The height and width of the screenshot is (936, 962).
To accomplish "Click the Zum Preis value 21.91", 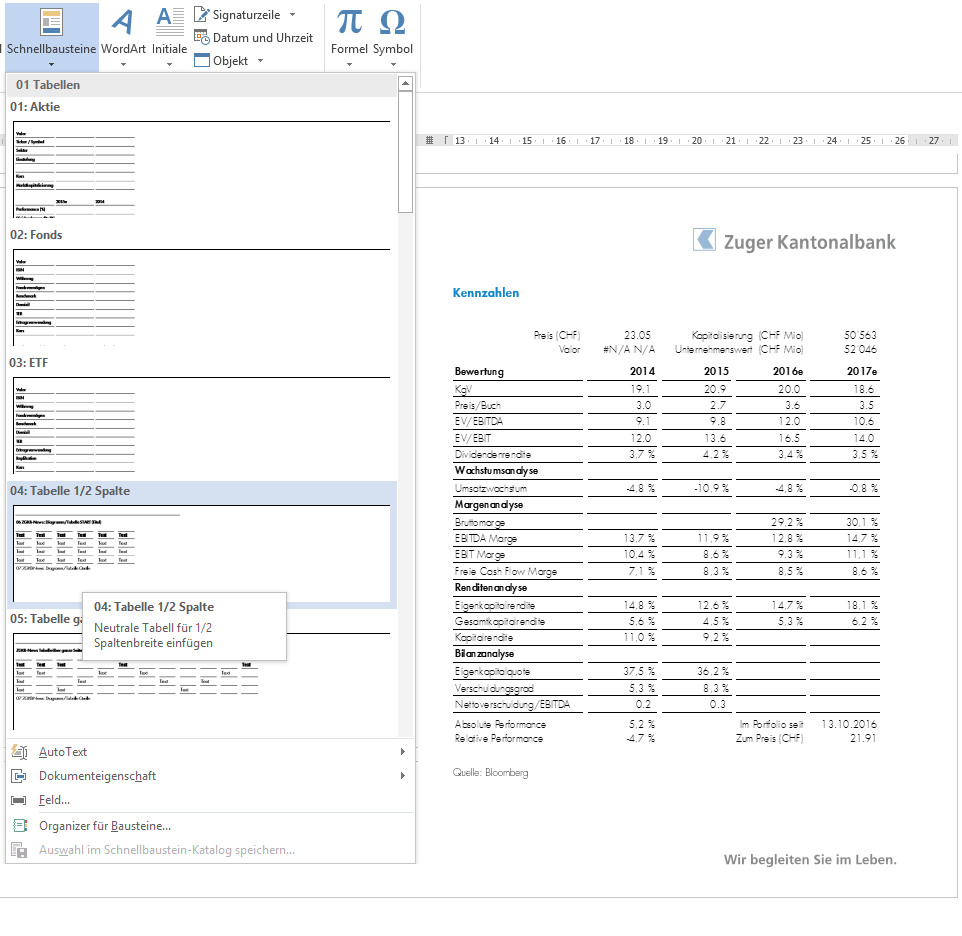I will pos(863,738).
